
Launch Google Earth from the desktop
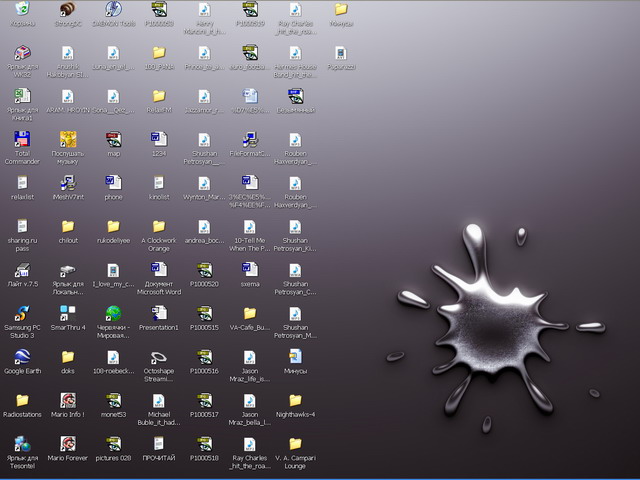[x=22, y=357]
